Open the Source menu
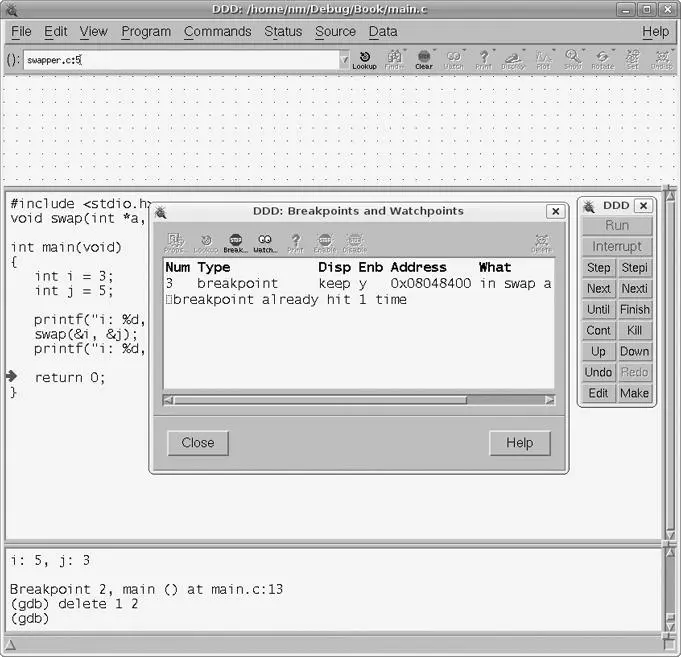This screenshot has width=681, height=657. coord(335,31)
